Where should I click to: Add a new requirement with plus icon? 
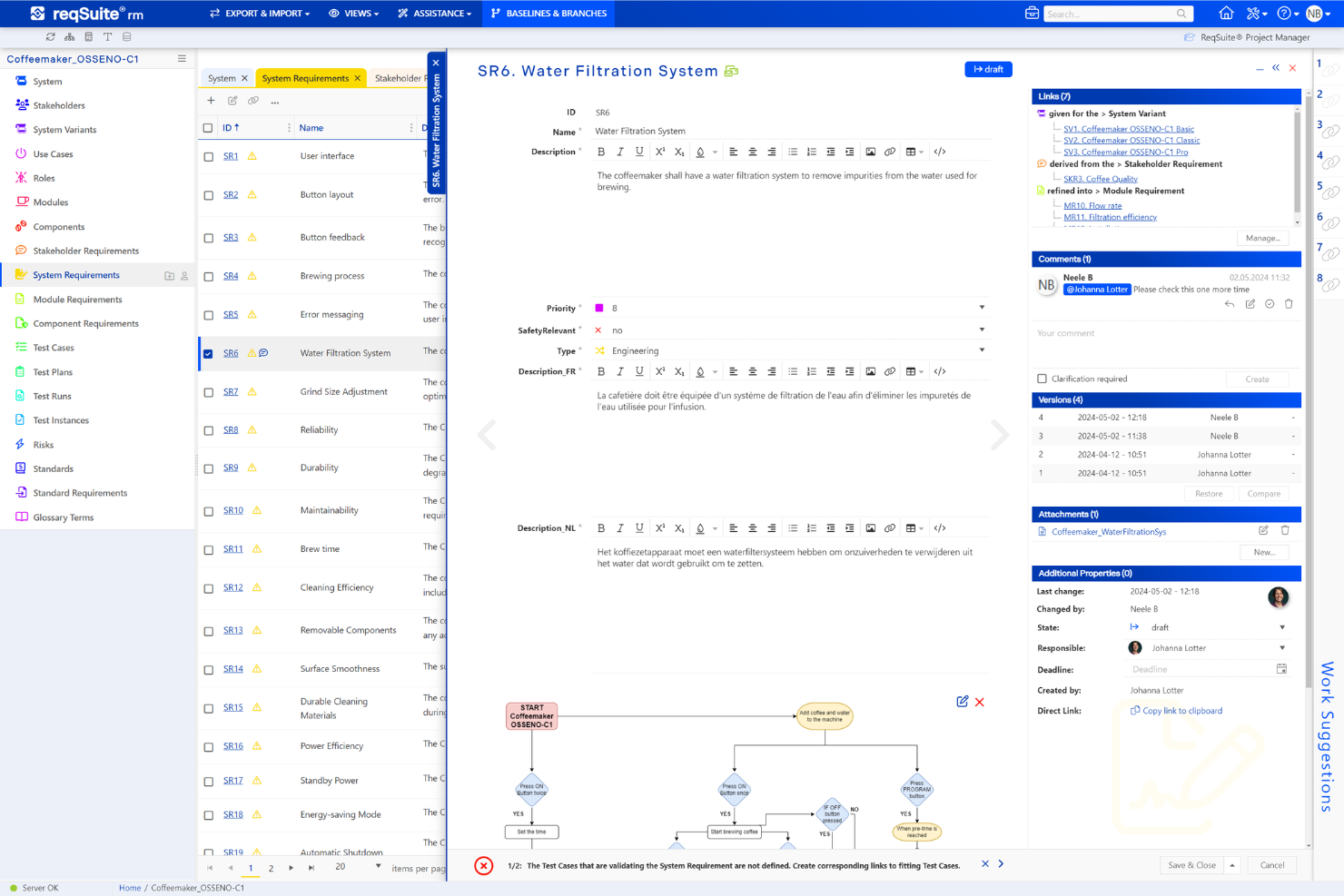(x=211, y=101)
